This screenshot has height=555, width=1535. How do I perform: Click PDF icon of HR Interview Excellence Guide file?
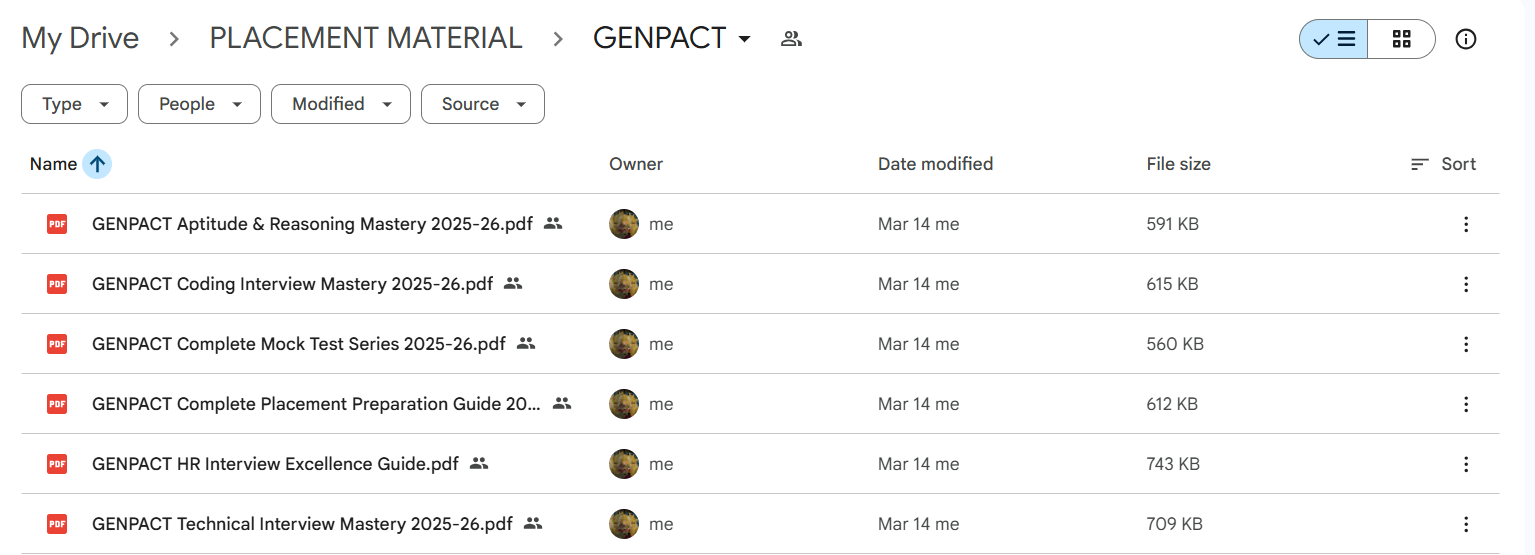pos(57,464)
